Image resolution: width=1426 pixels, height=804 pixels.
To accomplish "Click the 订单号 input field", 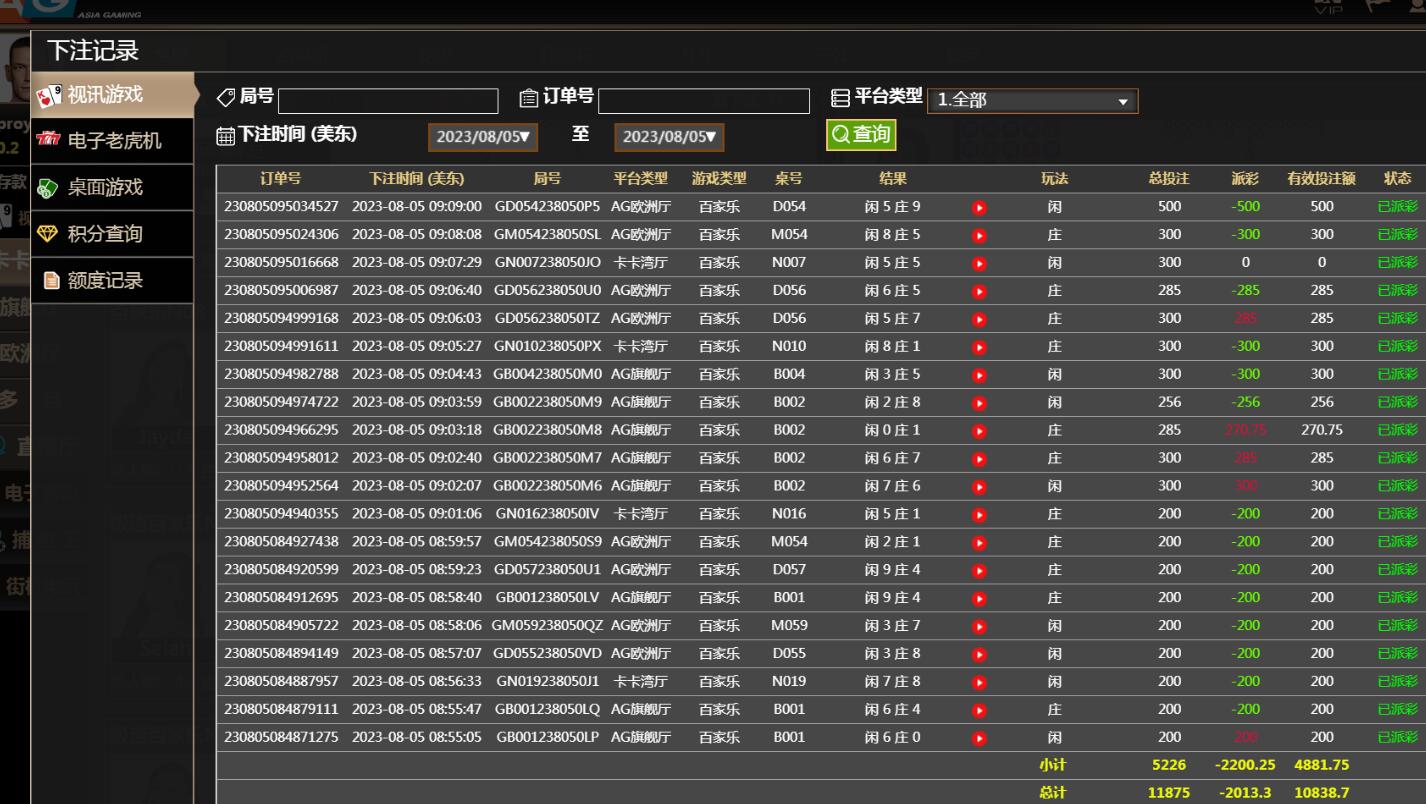I will (704, 101).
